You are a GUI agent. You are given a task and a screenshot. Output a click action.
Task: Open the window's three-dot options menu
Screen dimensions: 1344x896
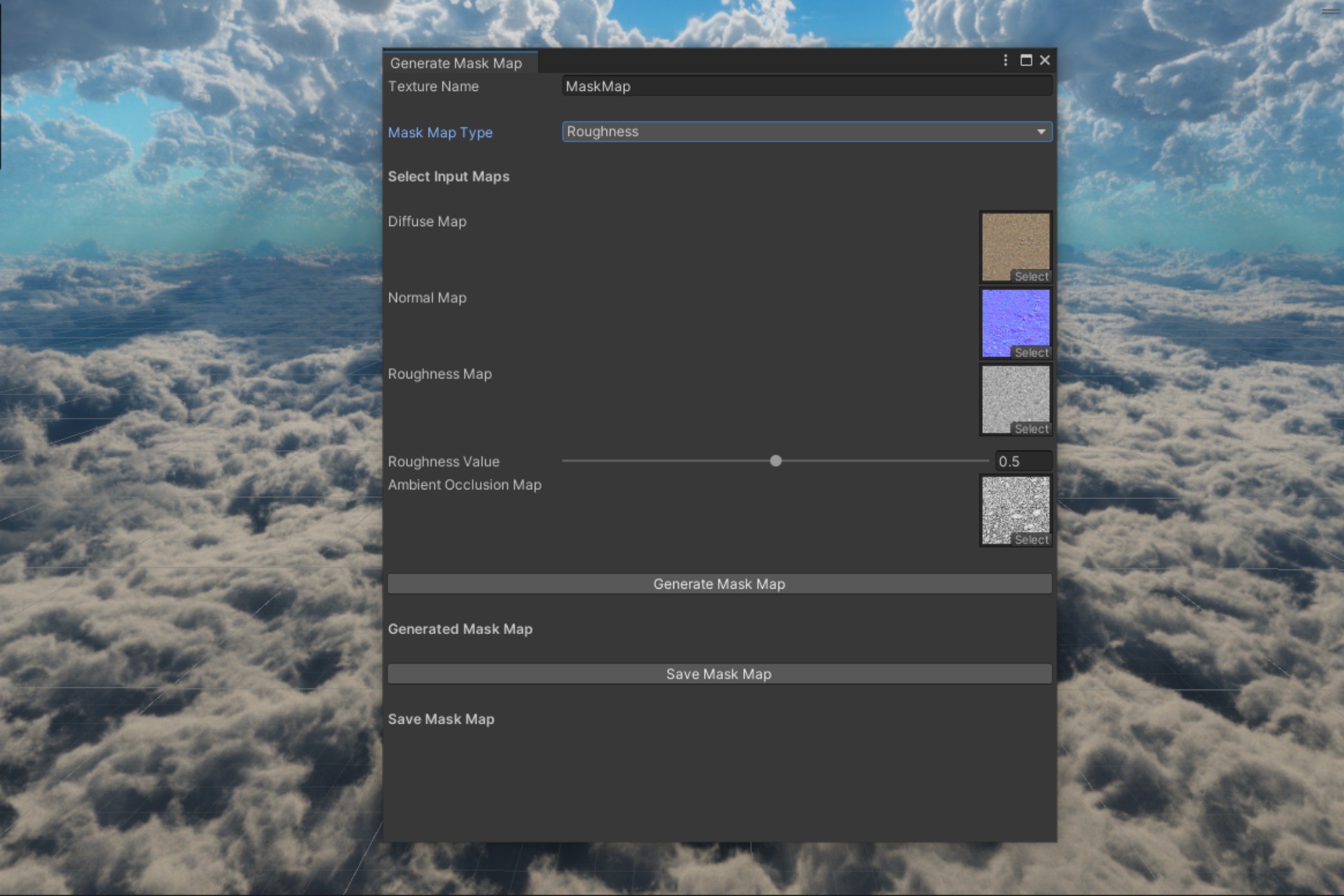click(1005, 61)
